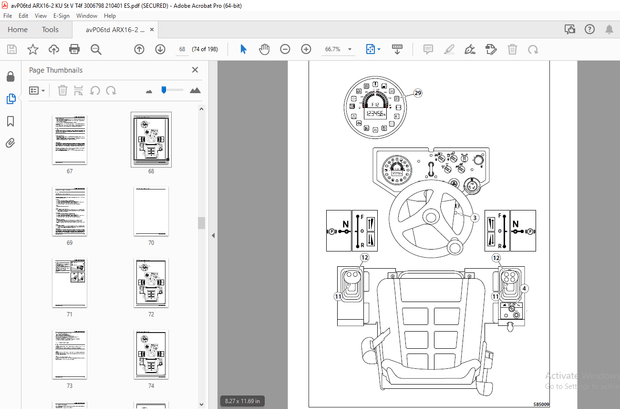Reduce thumbnail size small mountain icon
Viewport: 620px width, 409px height.
tap(149, 91)
